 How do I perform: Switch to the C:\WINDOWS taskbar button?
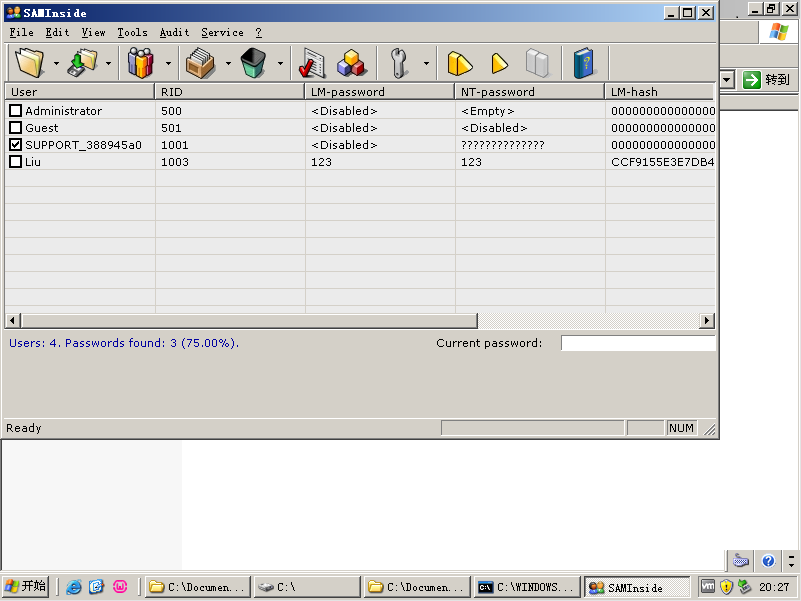[528, 587]
